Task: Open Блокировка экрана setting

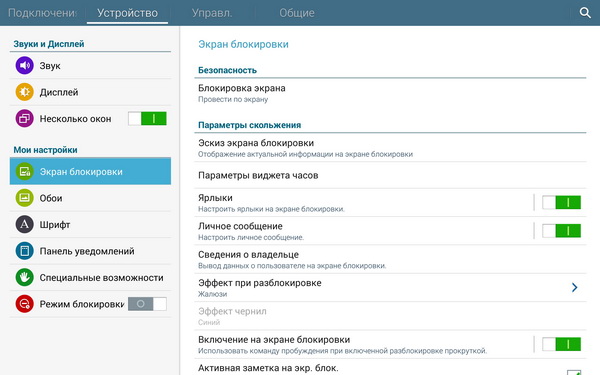Action: [390, 93]
